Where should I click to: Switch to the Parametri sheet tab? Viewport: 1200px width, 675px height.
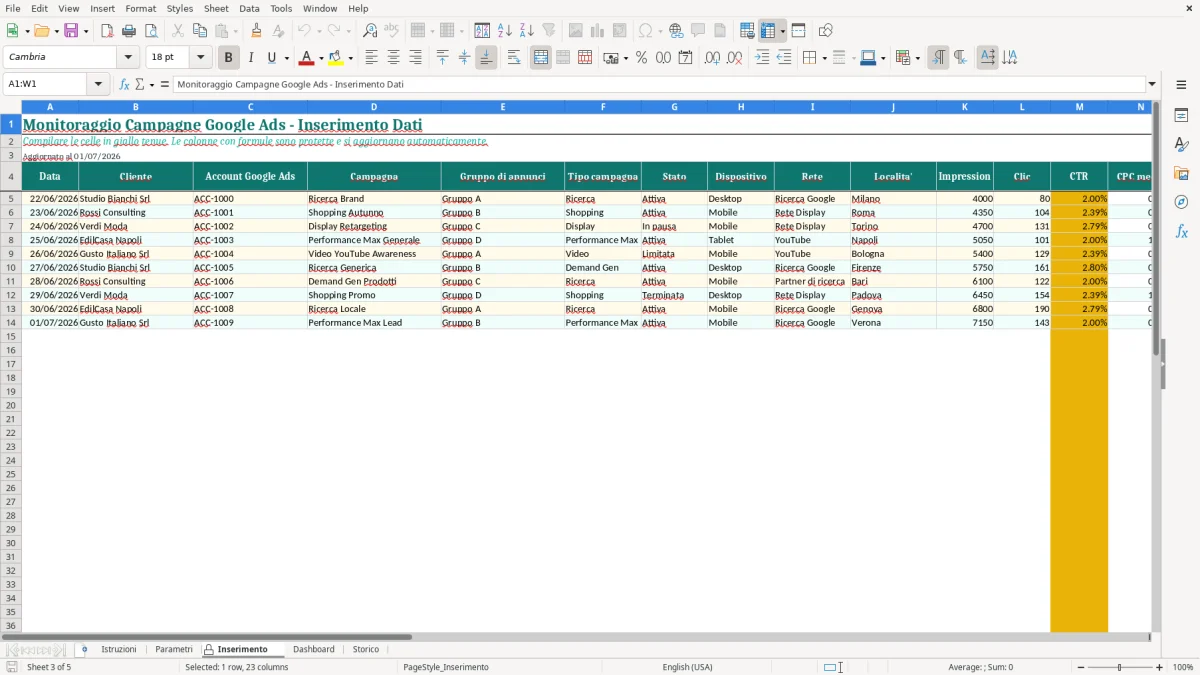pos(174,649)
